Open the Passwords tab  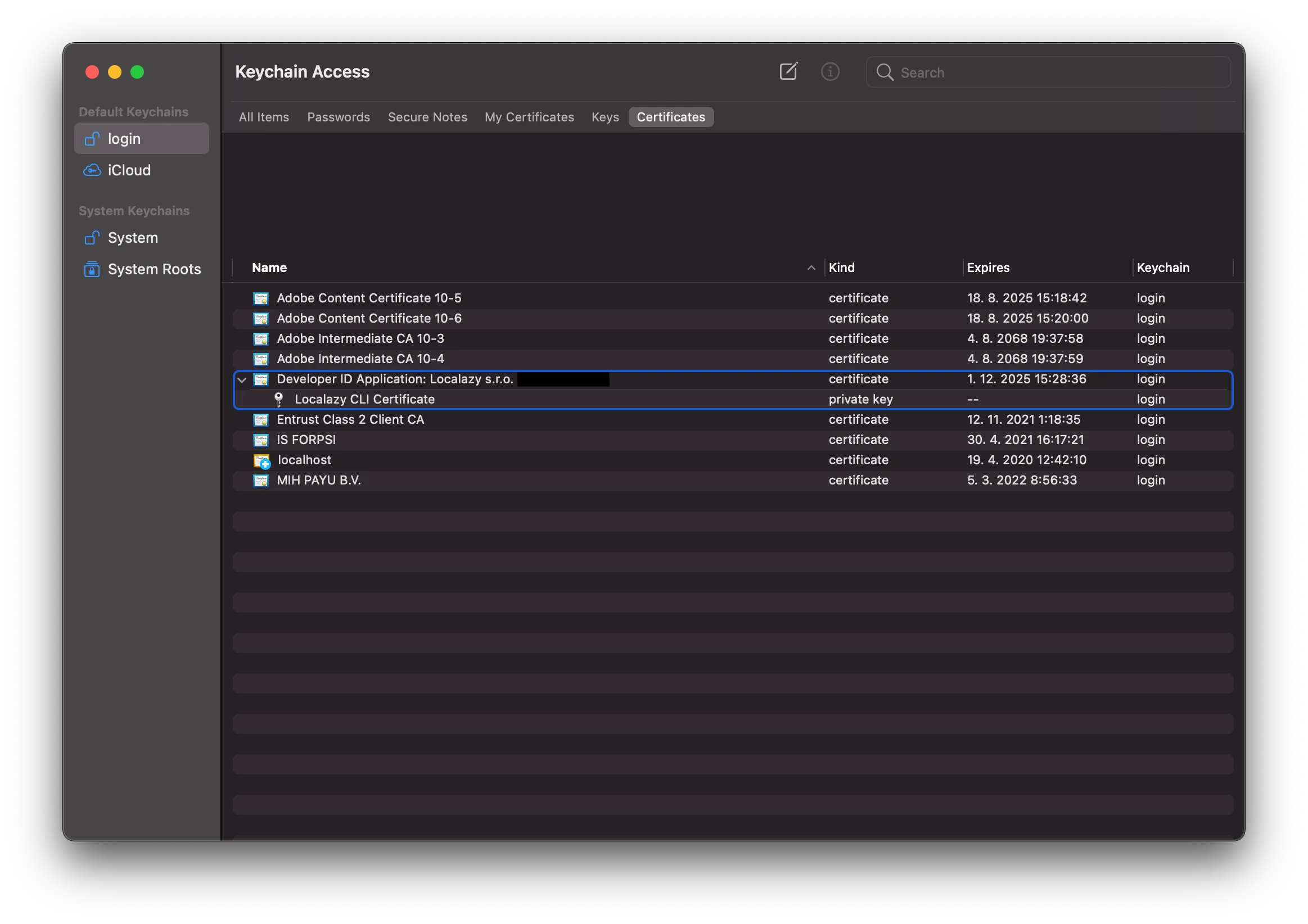click(x=339, y=117)
